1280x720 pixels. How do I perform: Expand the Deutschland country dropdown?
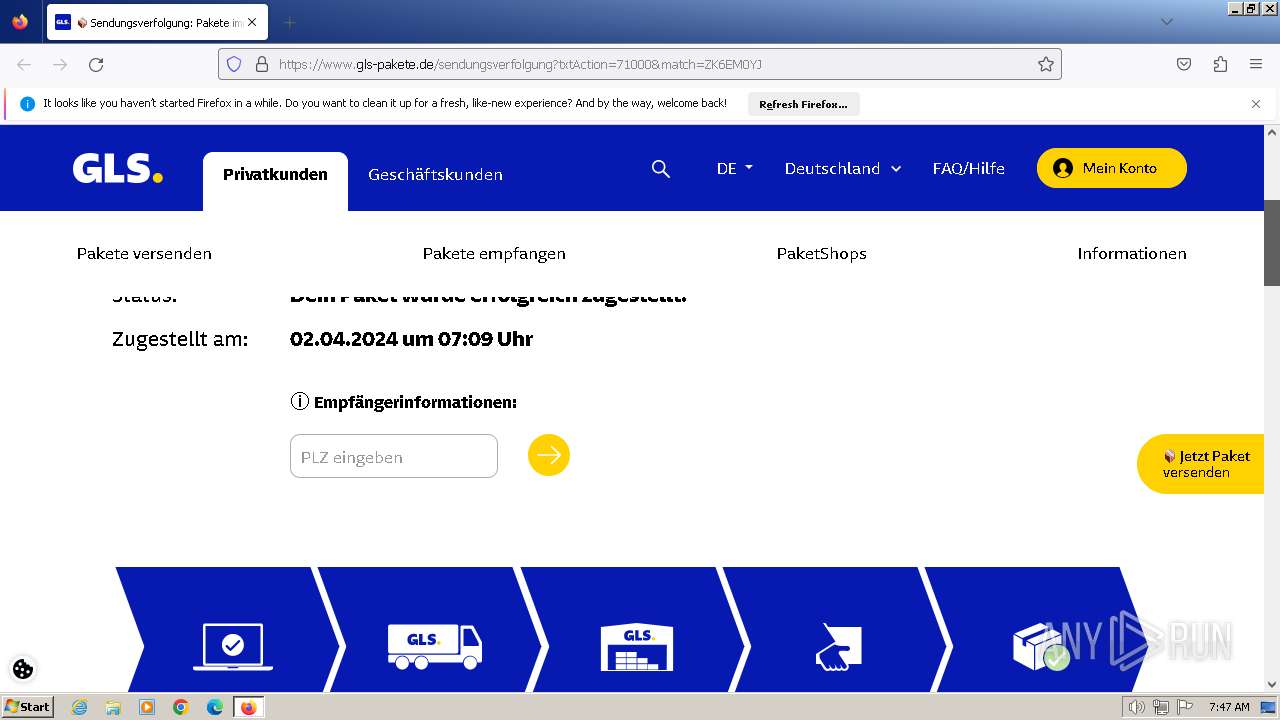click(843, 168)
